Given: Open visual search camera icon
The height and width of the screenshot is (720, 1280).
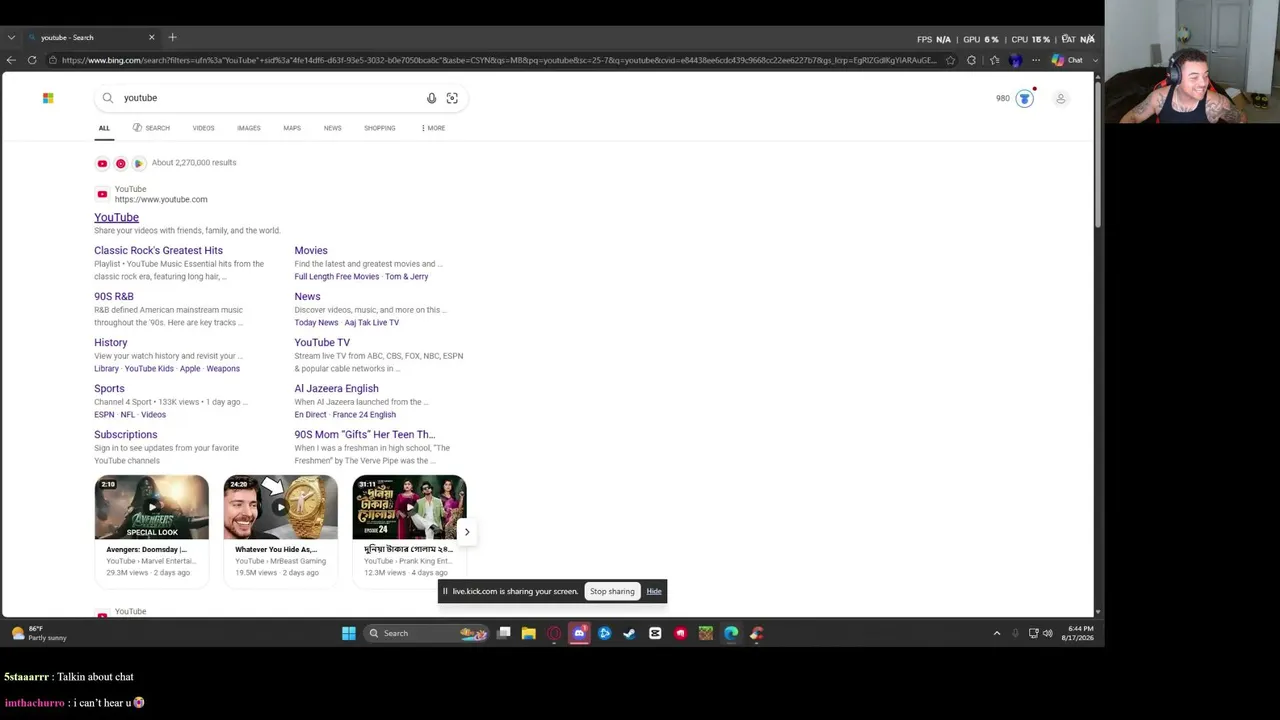Looking at the screenshot, I should [452, 98].
